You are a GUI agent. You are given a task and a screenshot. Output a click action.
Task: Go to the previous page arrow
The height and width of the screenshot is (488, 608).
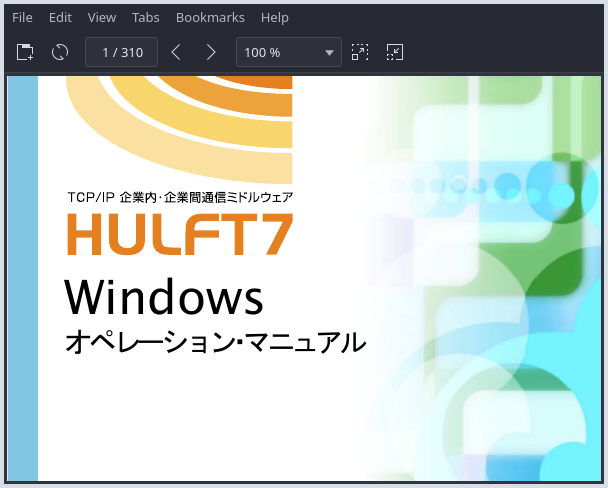click(176, 52)
